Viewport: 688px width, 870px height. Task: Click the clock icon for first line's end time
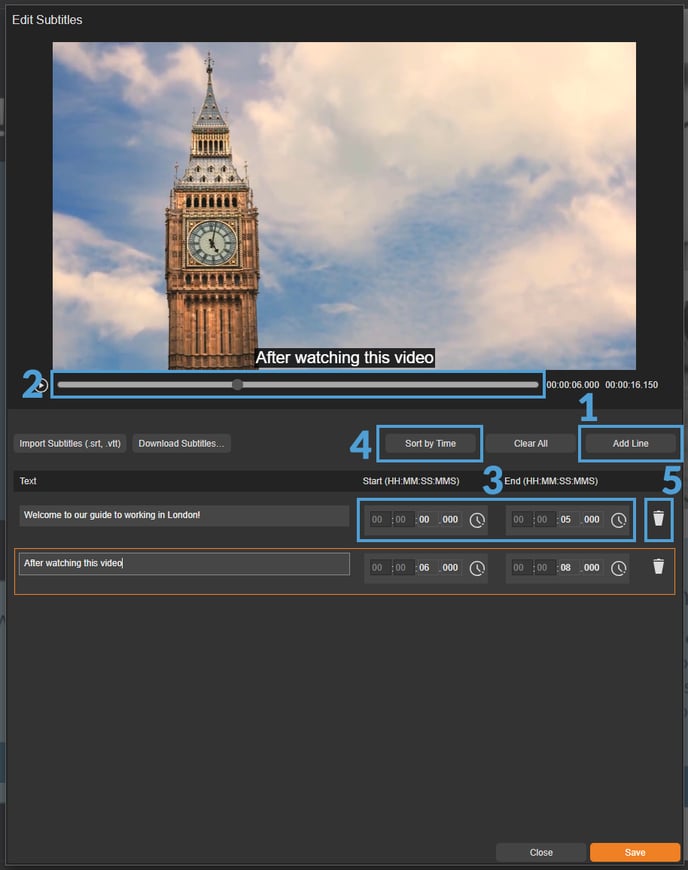tap(619, 520)
